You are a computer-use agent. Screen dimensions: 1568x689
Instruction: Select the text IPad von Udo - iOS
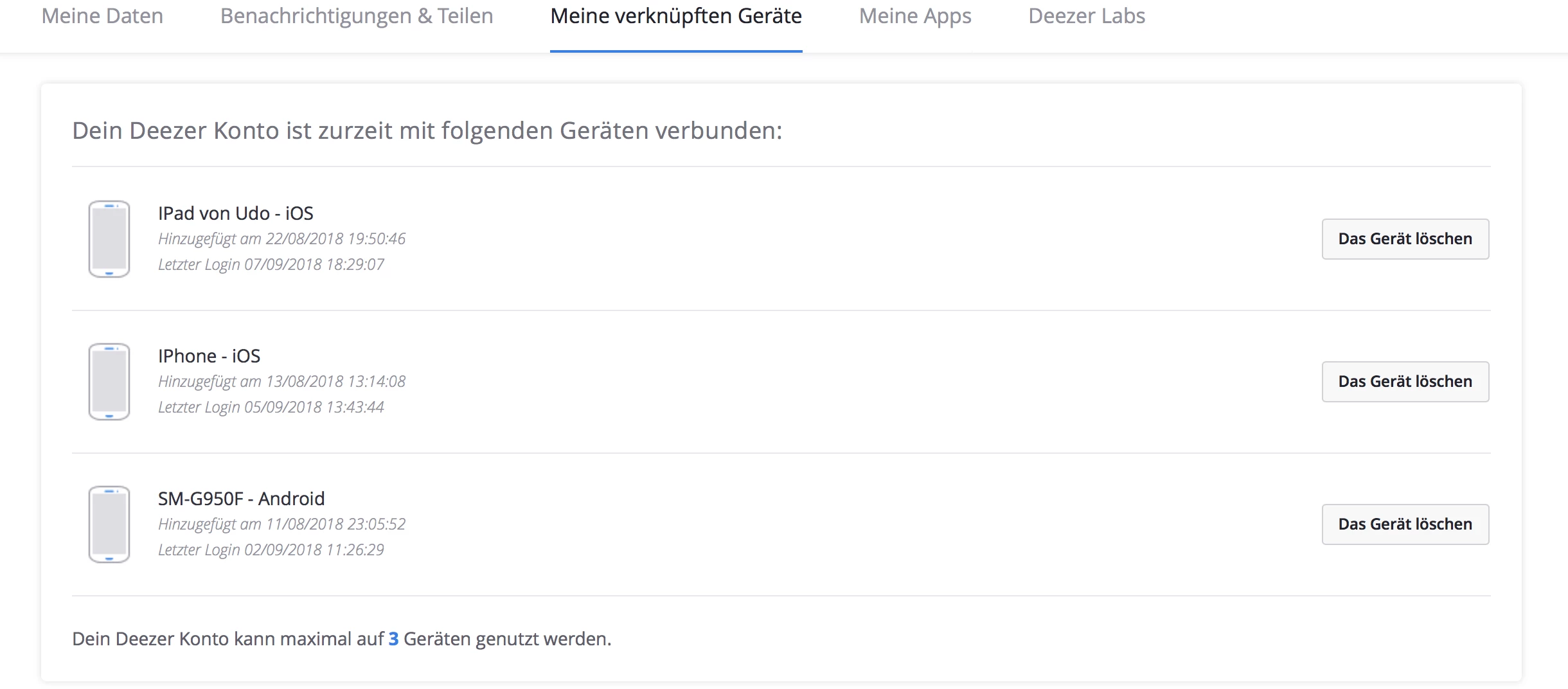pos(236,213)
